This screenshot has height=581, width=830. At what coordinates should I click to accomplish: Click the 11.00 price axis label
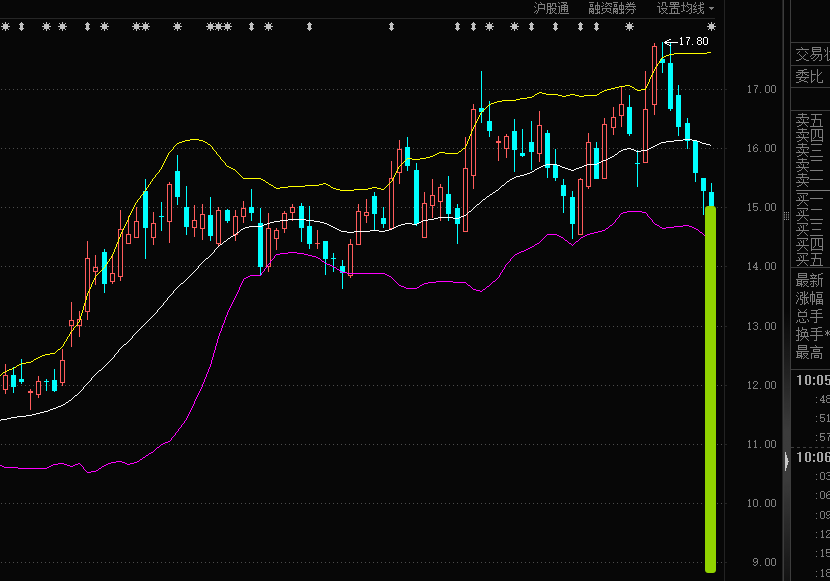(x=762, y=444)
